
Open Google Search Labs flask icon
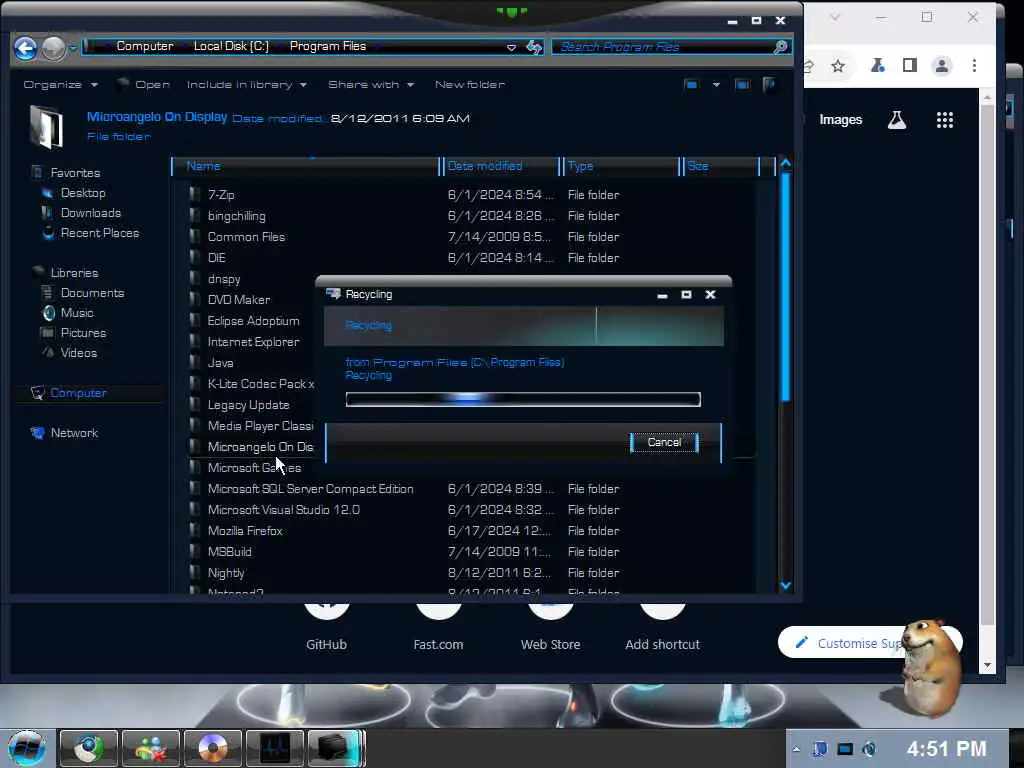pos(897,120)
